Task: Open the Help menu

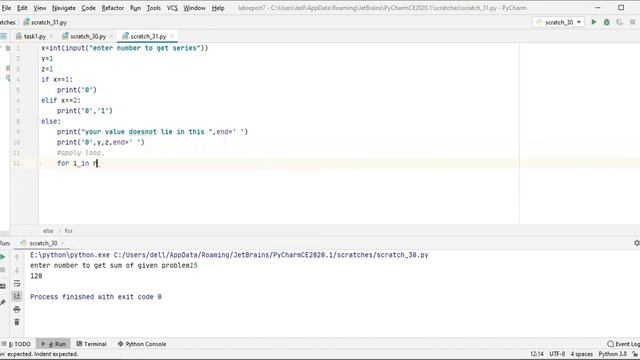Action: point(218,8)
